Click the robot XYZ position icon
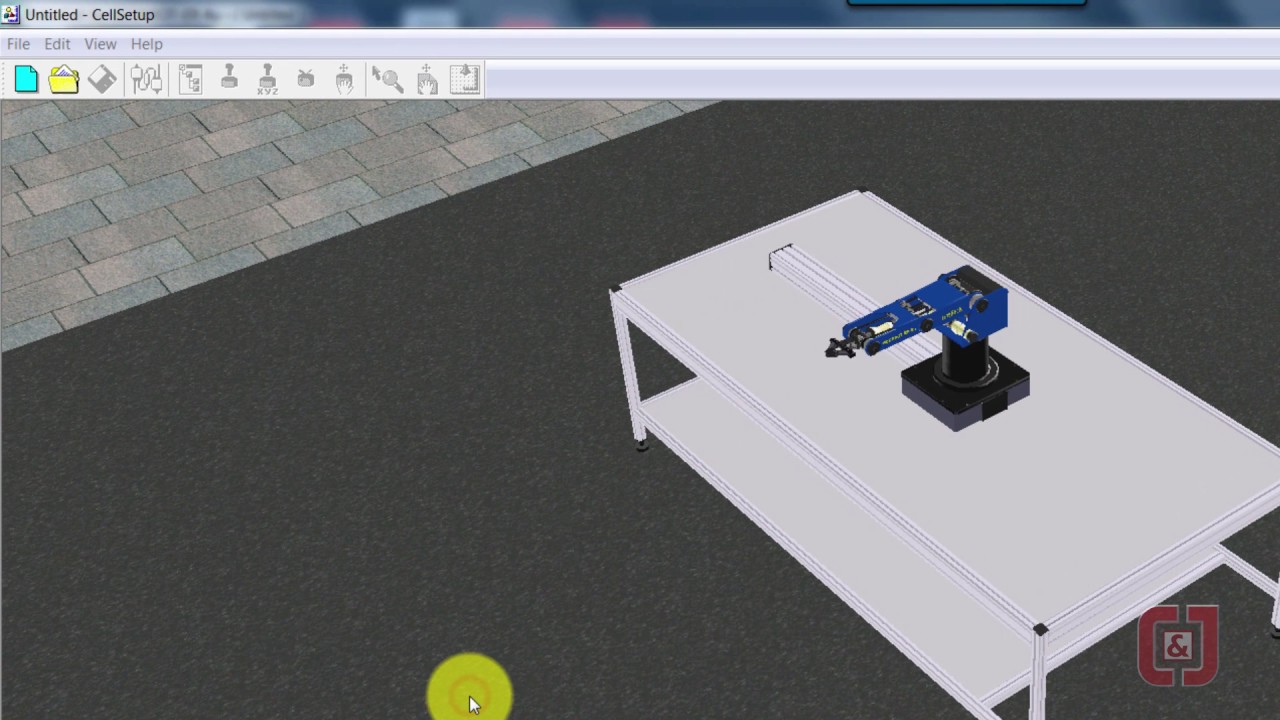Screen dimensions: 1280x720 pos(267,80)
